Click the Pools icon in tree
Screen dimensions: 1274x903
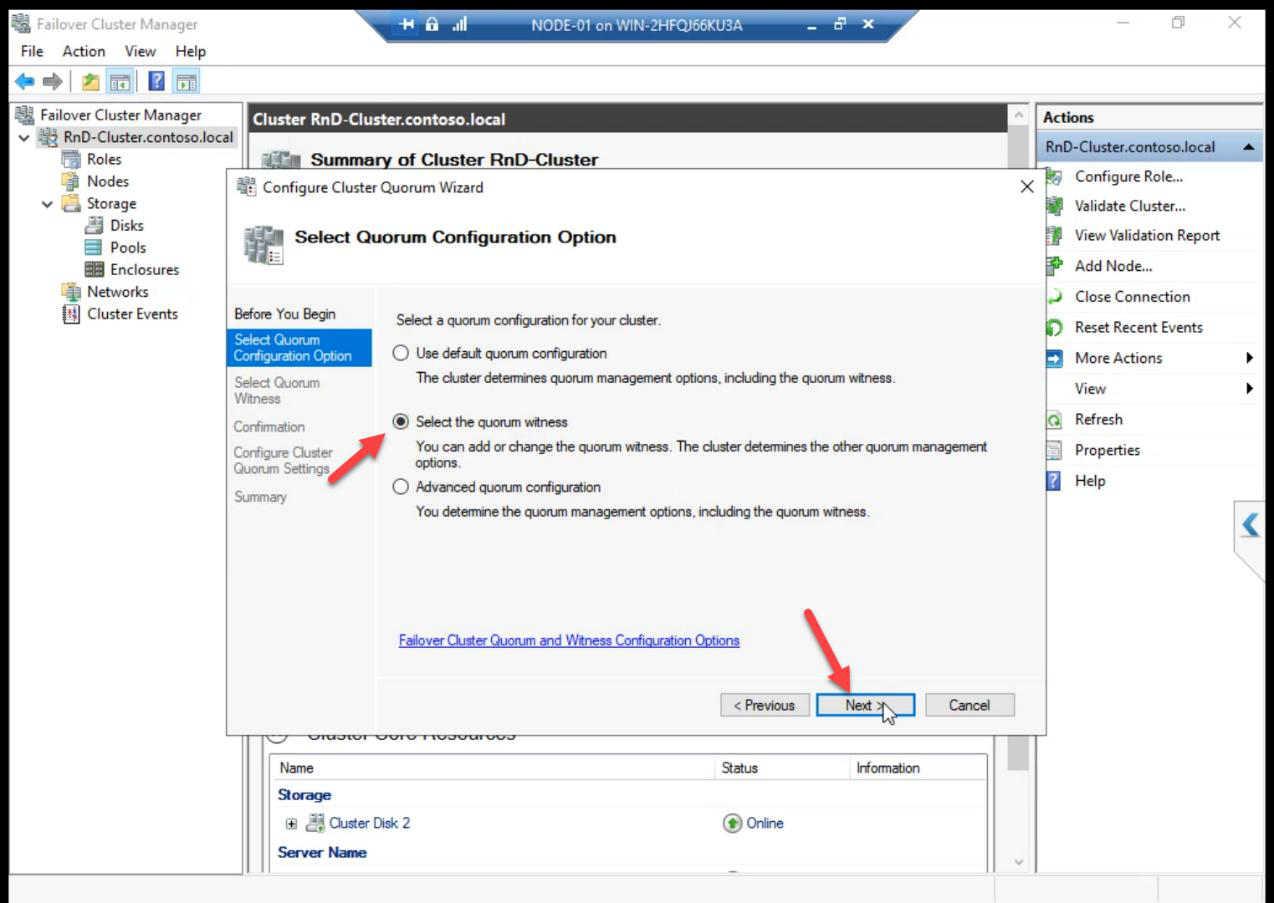click(94, 247)
